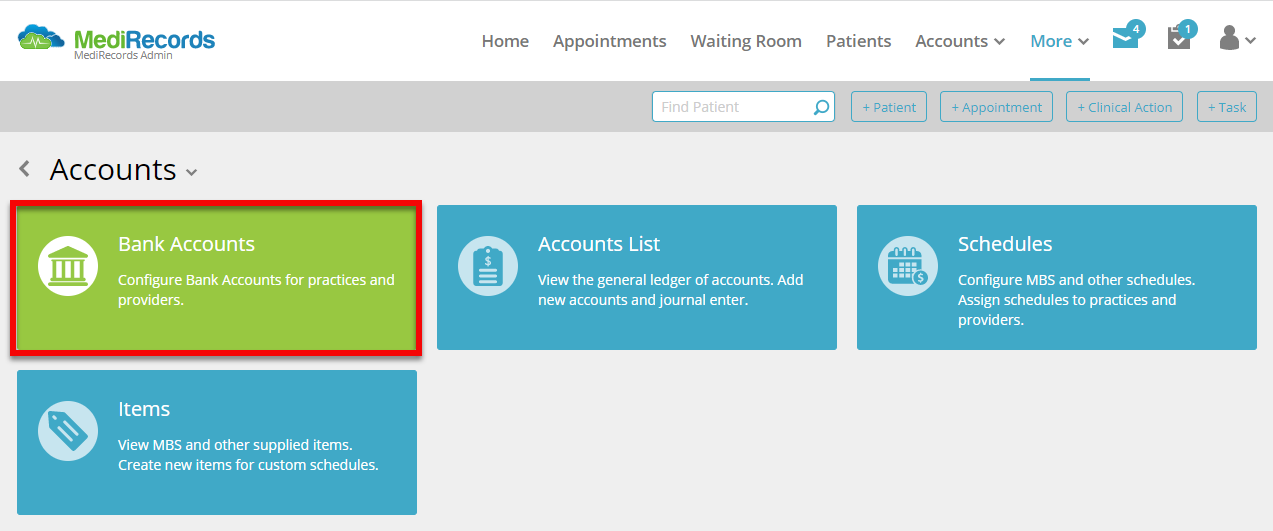Click the + Task button
1273x531 pixels.
tap(1227, 107)
